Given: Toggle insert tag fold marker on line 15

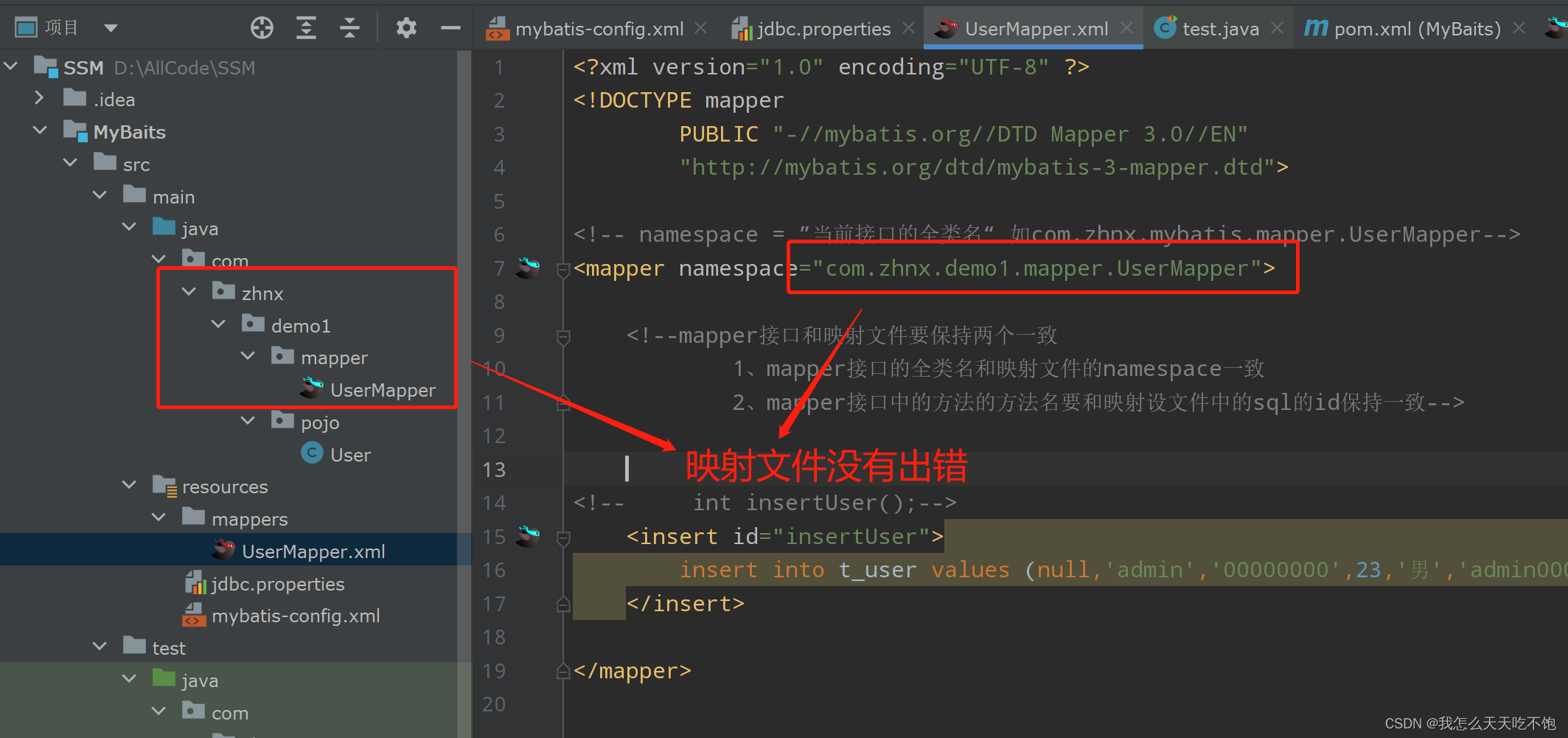Looking at the screenshot, I should (x=563, y=539).
